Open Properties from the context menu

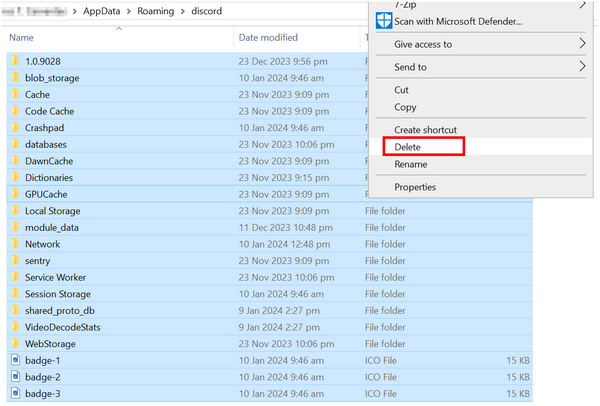point(415,187)
